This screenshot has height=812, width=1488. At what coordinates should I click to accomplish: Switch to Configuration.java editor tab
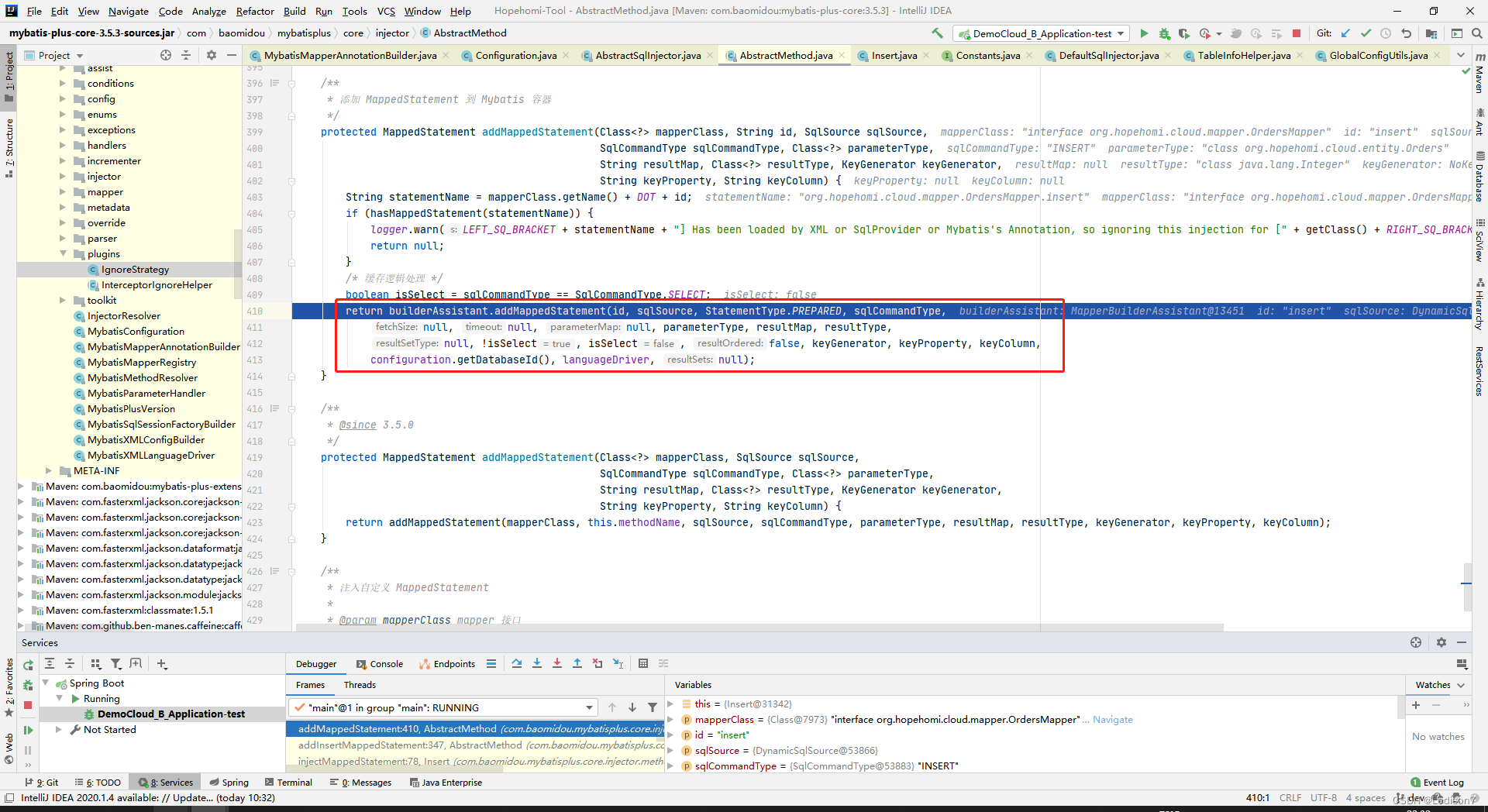click(x=515, y=56)
